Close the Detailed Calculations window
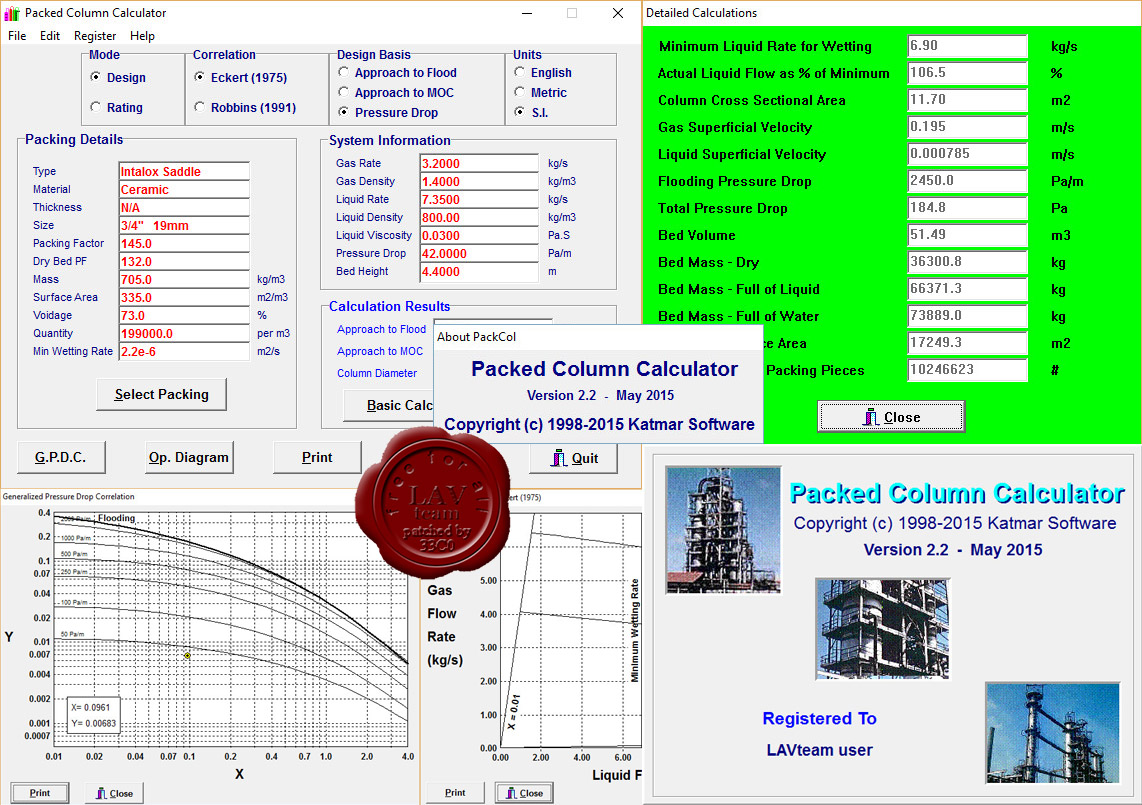The height and width of the screenshot is (805, 1142). coord(891,417)
